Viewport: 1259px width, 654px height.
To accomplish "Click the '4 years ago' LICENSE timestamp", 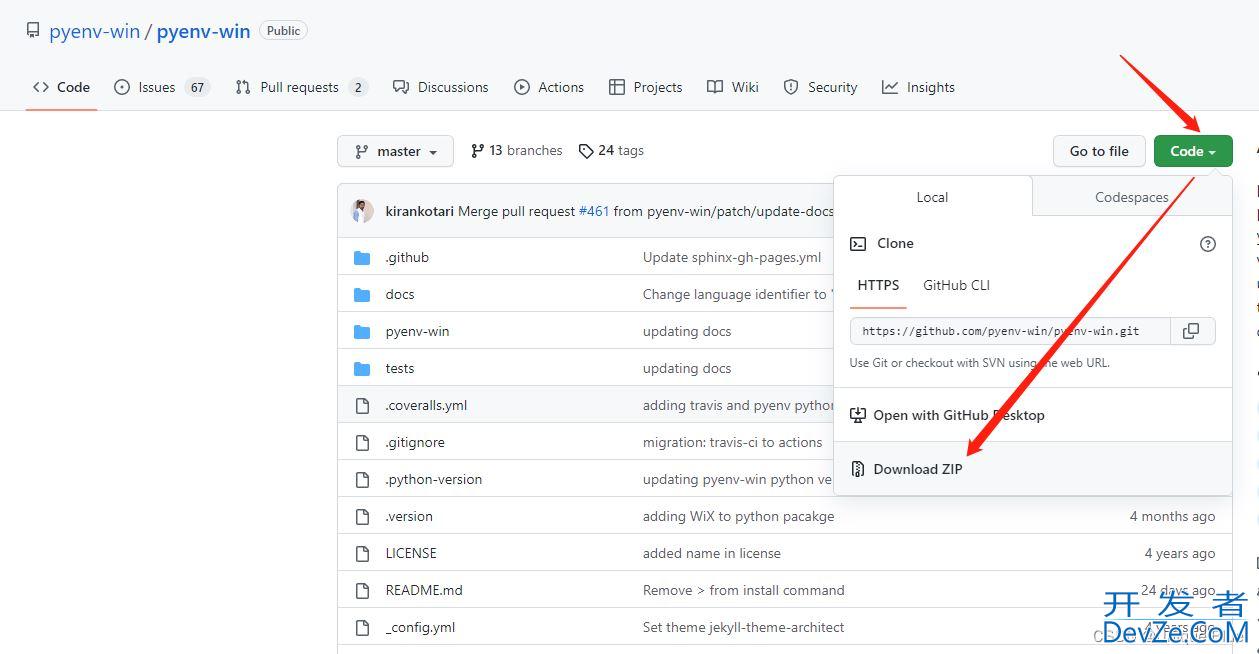I will tap(1180, 553).
